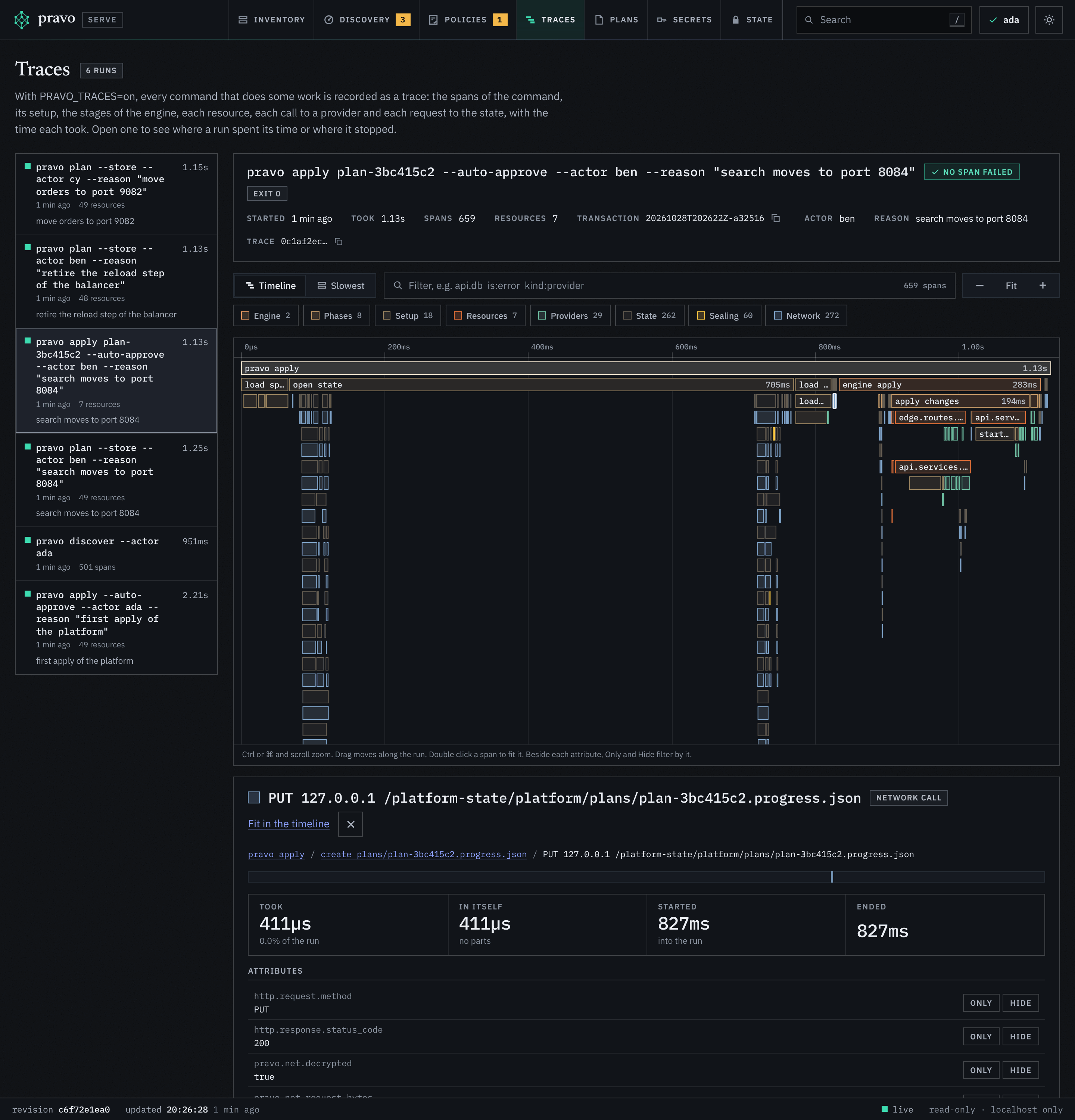Select the Timeline view tab
This screenshot has width=1075, height=1120.
[x=271, y=286]
